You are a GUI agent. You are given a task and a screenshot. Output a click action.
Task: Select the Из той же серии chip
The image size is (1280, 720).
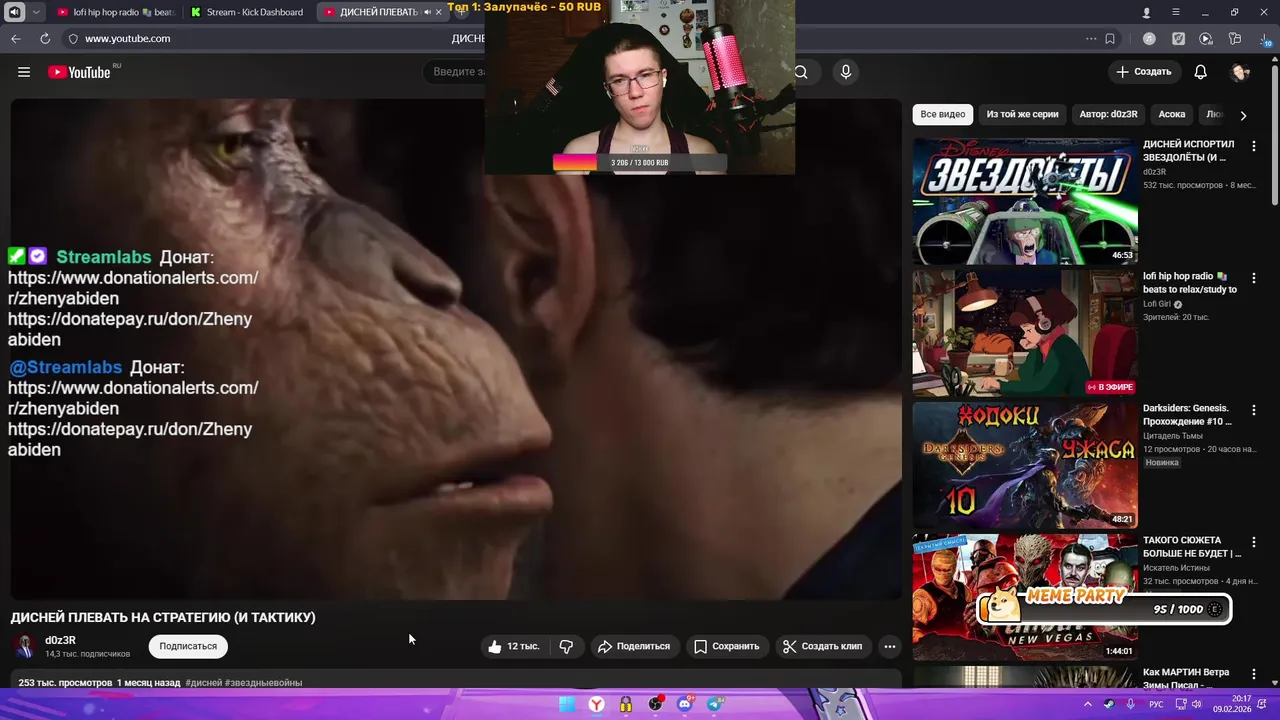click(1022, 114)
